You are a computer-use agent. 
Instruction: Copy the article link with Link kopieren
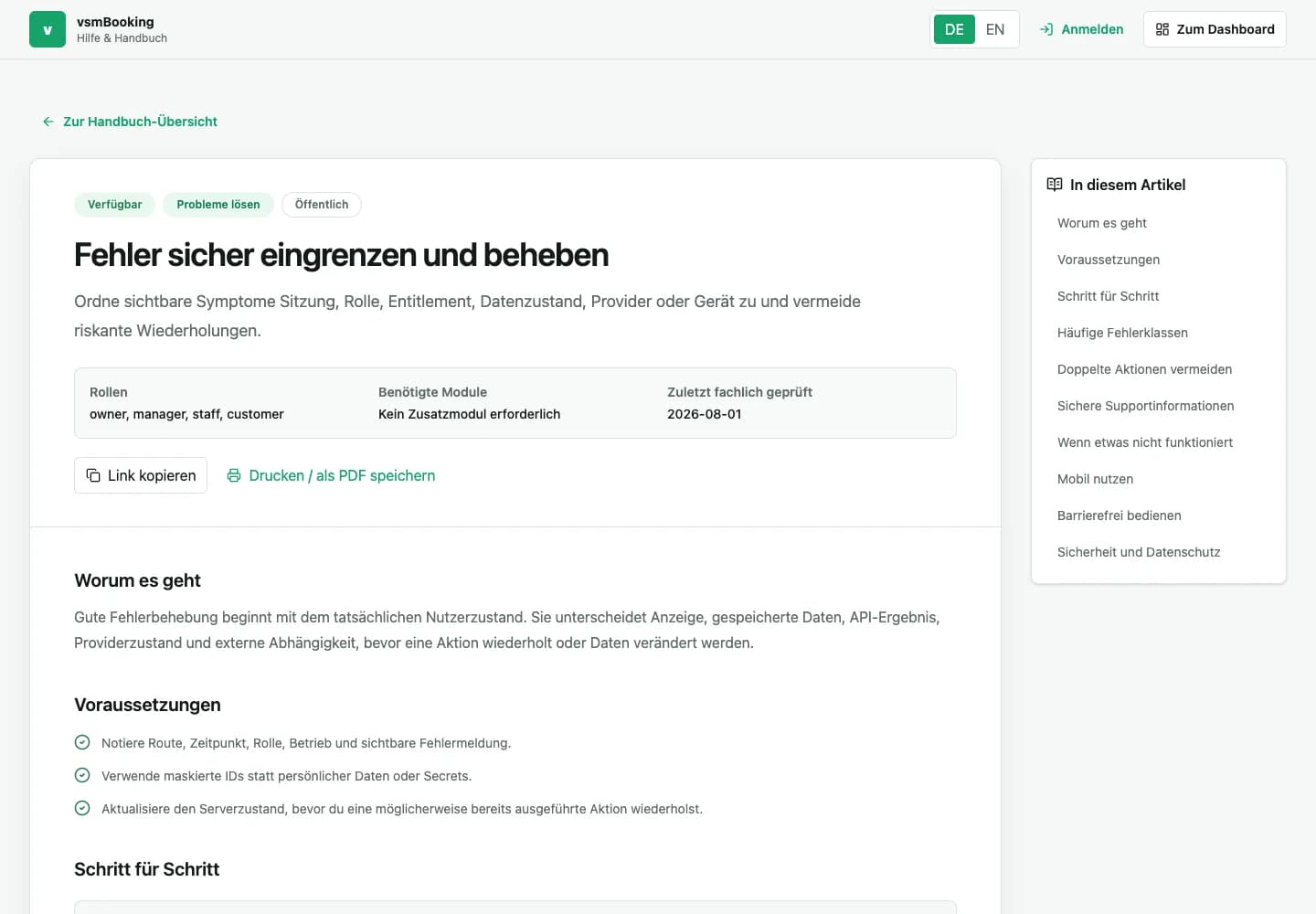(x=141, y=475)
